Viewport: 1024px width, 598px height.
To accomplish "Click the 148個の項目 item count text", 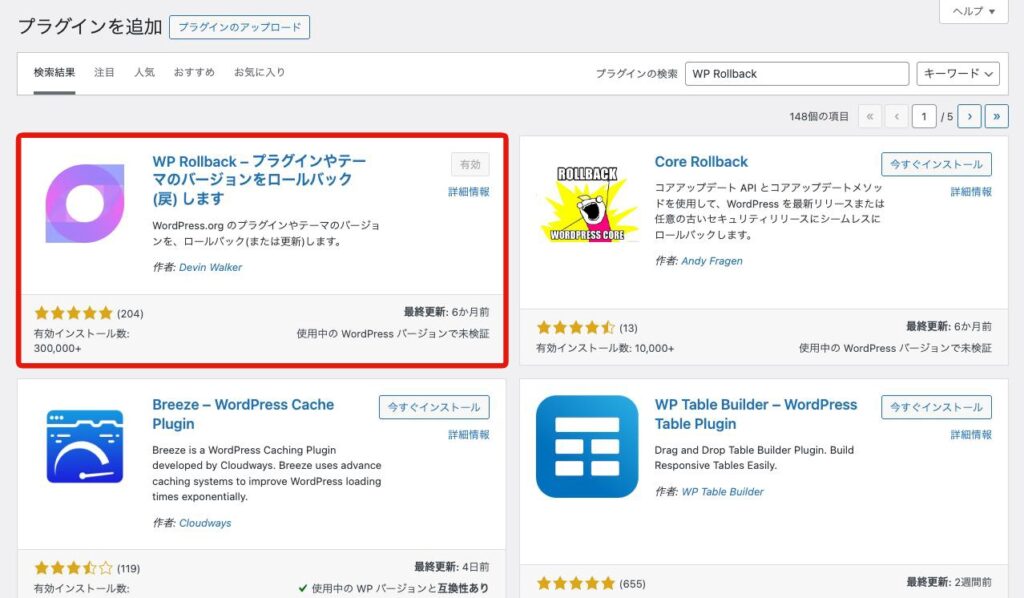I will pos(819,117).
